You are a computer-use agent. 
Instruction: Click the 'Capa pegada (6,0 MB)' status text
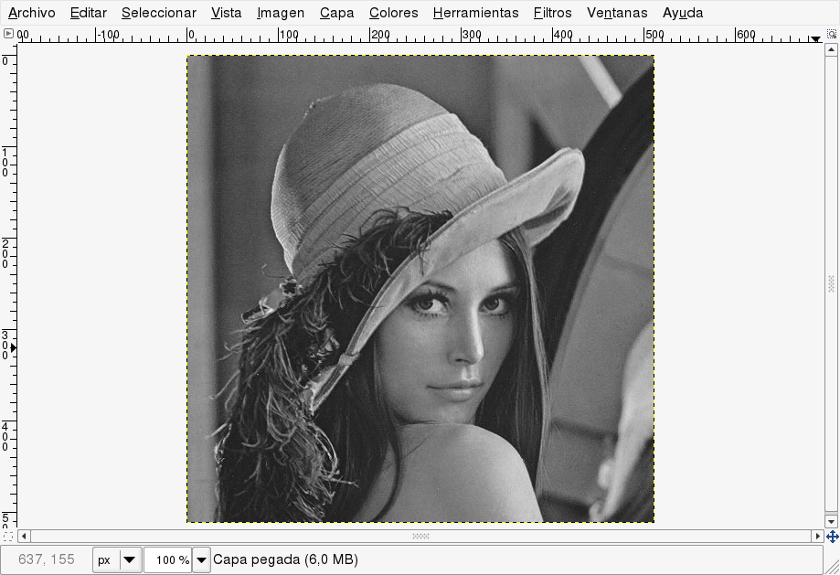point(286,559)
